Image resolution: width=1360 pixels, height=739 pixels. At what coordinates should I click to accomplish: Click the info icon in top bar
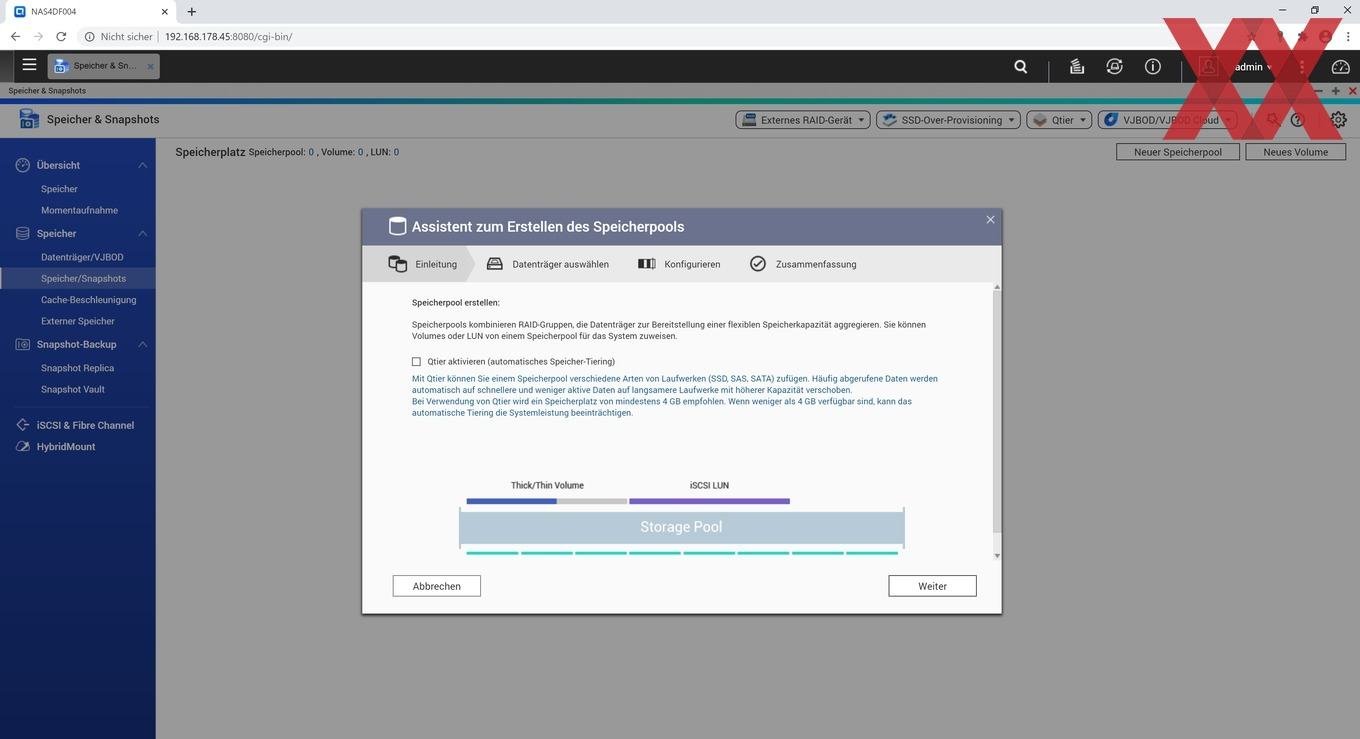coord(1153,66)
